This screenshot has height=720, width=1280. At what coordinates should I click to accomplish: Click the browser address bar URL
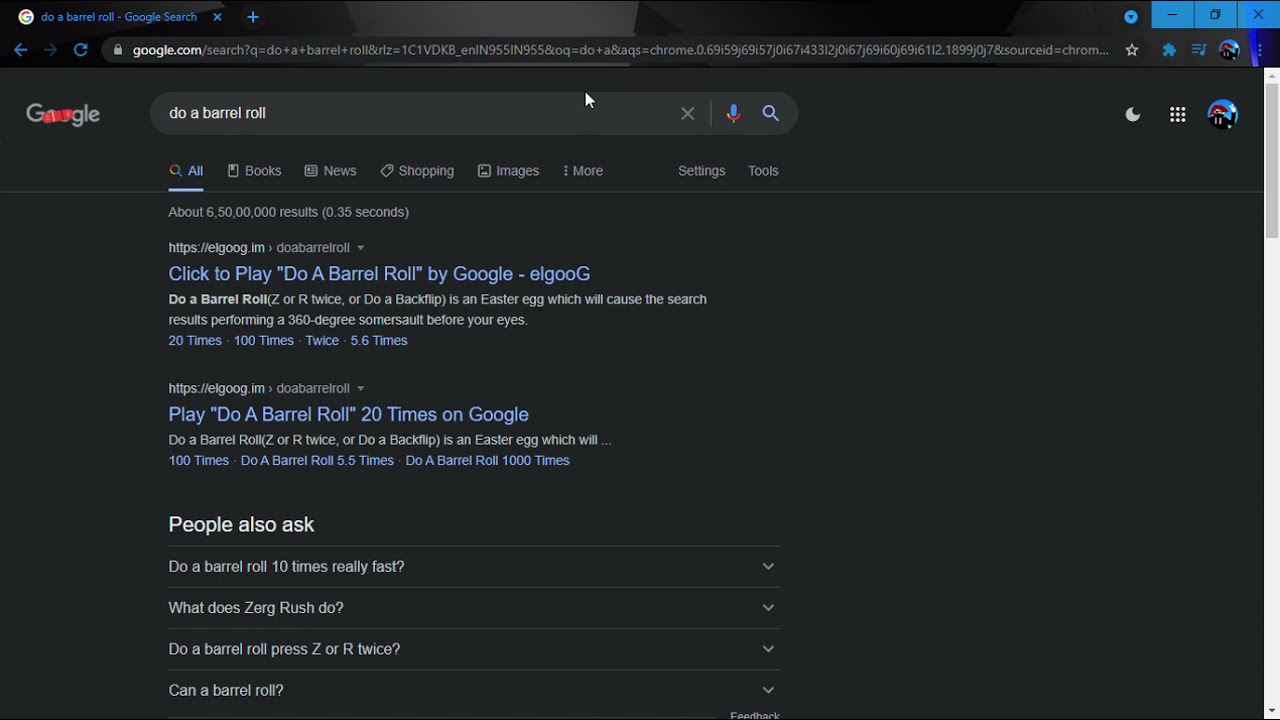click(620, 50)
